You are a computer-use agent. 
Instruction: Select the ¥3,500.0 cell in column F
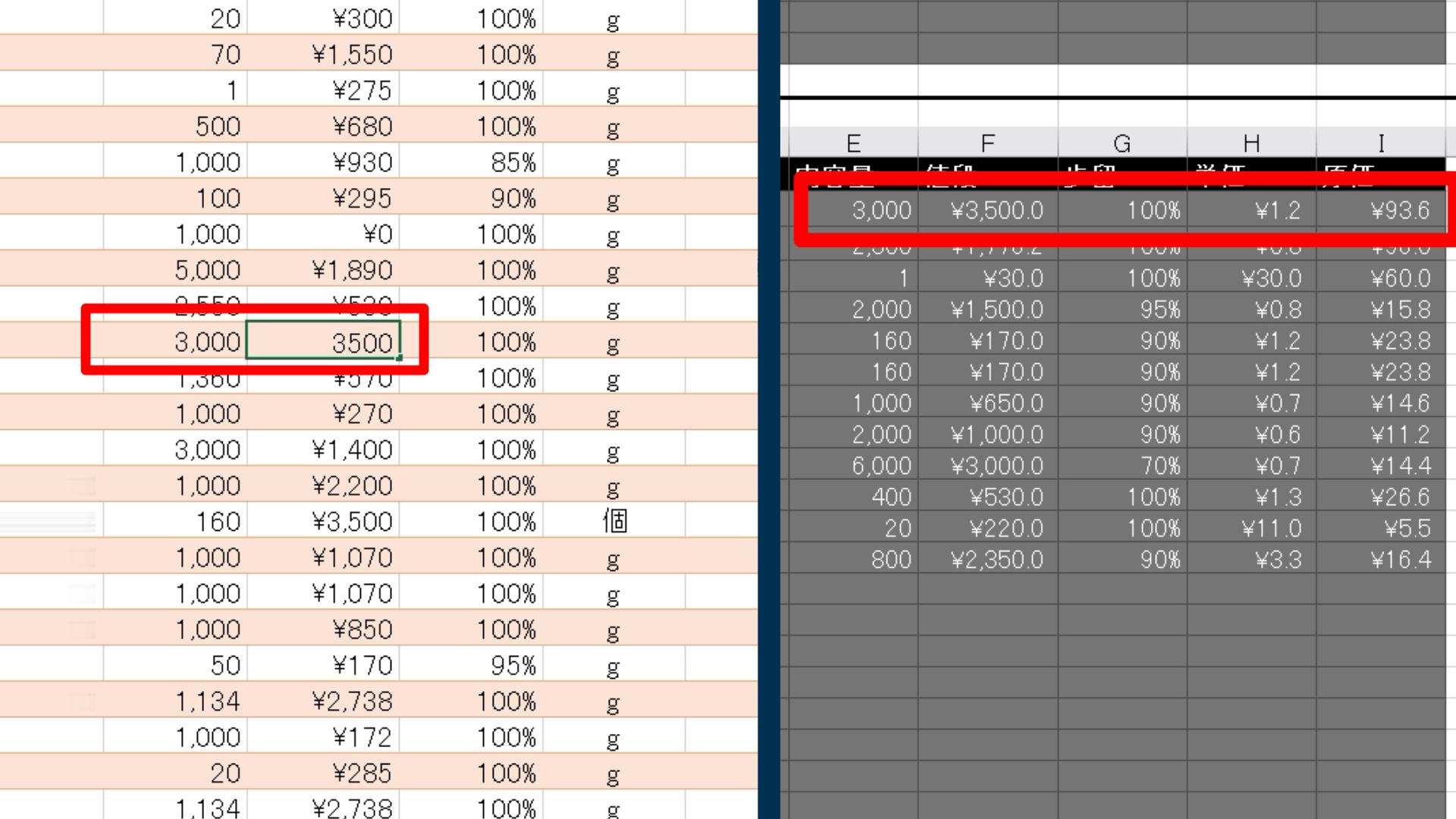(987, 210)
